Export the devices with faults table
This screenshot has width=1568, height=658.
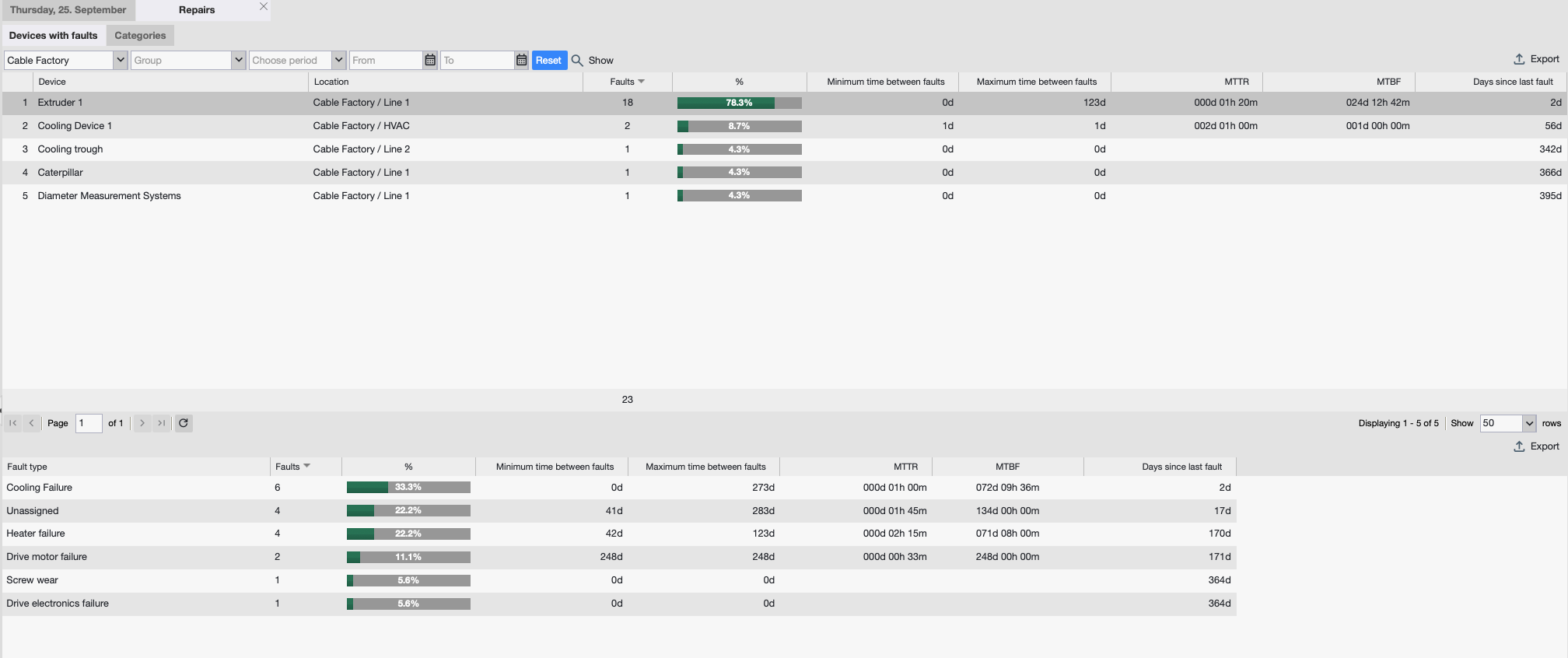click(x=1536, y=59)
